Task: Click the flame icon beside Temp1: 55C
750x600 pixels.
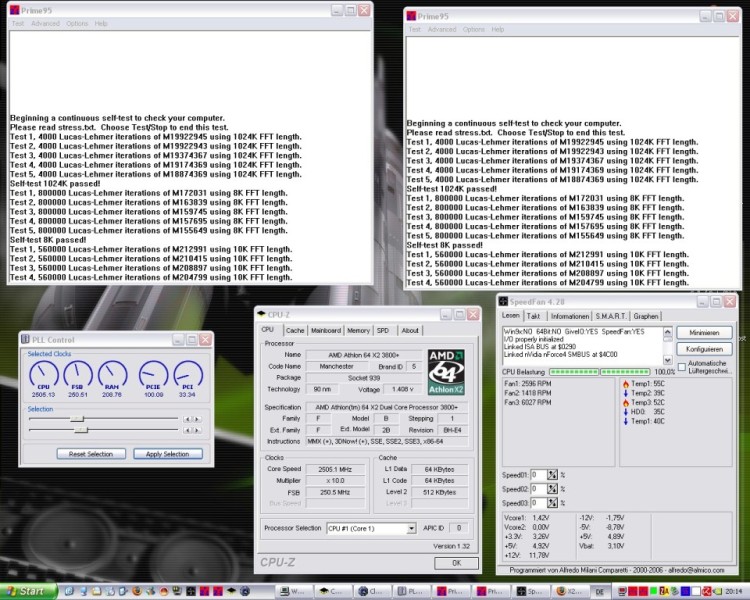Action: coord(626,384)
